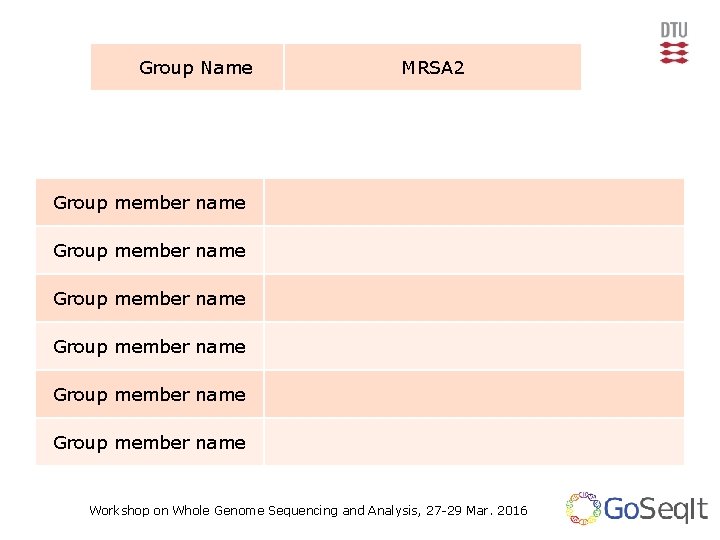Click empty cell beside second member name

474,250
